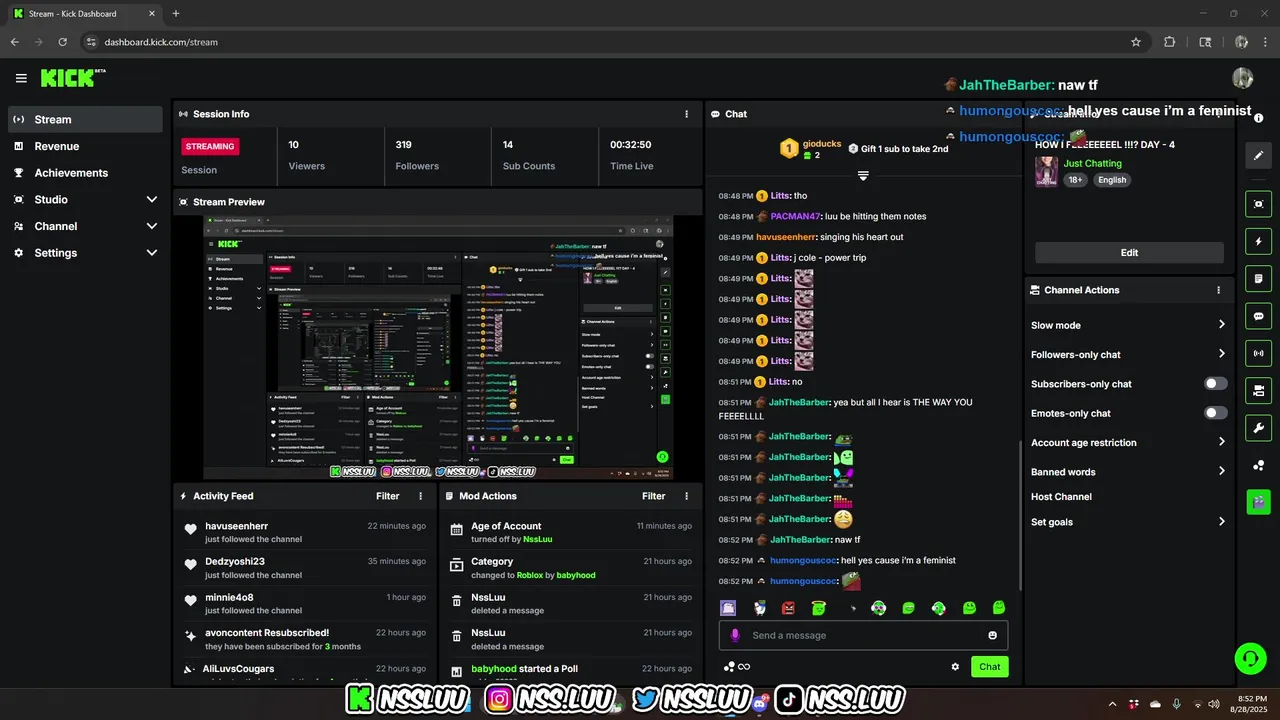Click the channel actions widget icon in right sidebar

(1258, 390)
